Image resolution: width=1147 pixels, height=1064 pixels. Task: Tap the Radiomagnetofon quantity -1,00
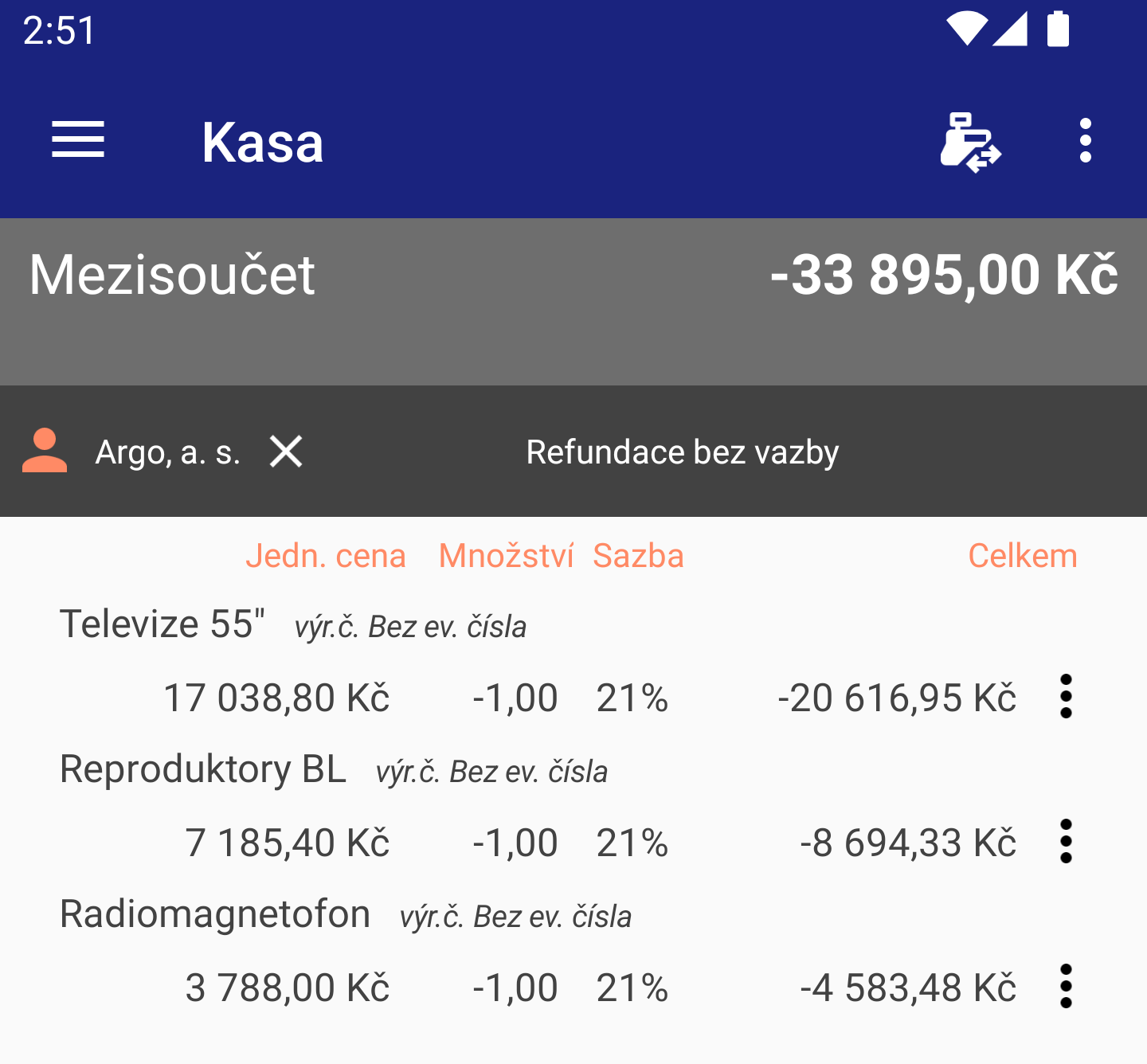pos(515,988)
